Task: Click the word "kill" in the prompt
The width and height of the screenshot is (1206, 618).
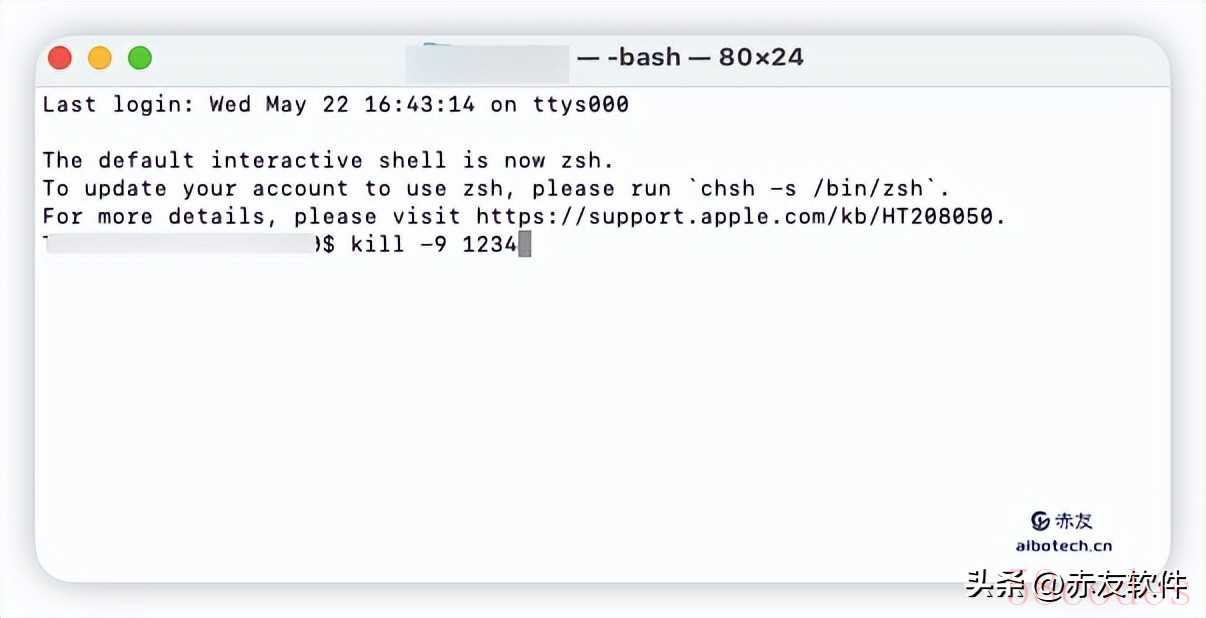Action: pyautogui.click(x=378, y=245)
